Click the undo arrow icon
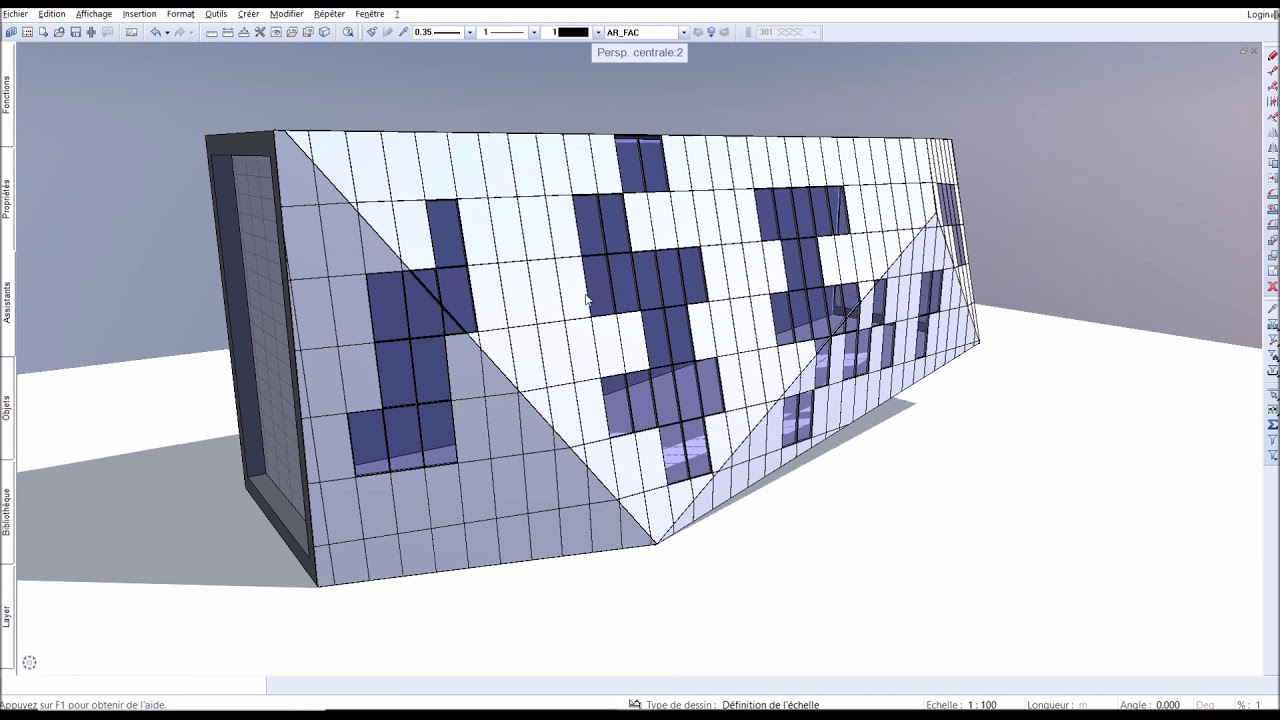 [x=155, y=32]
